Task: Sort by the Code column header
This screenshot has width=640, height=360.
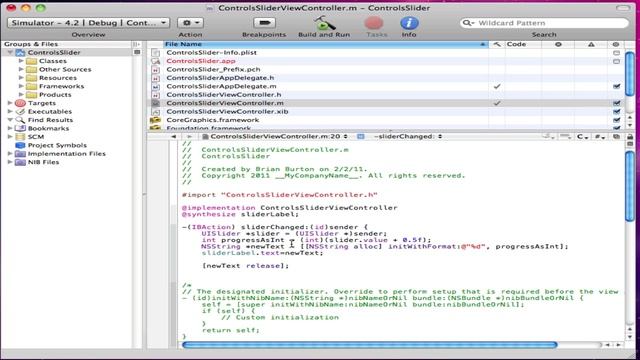Action: tap(523, 44)
